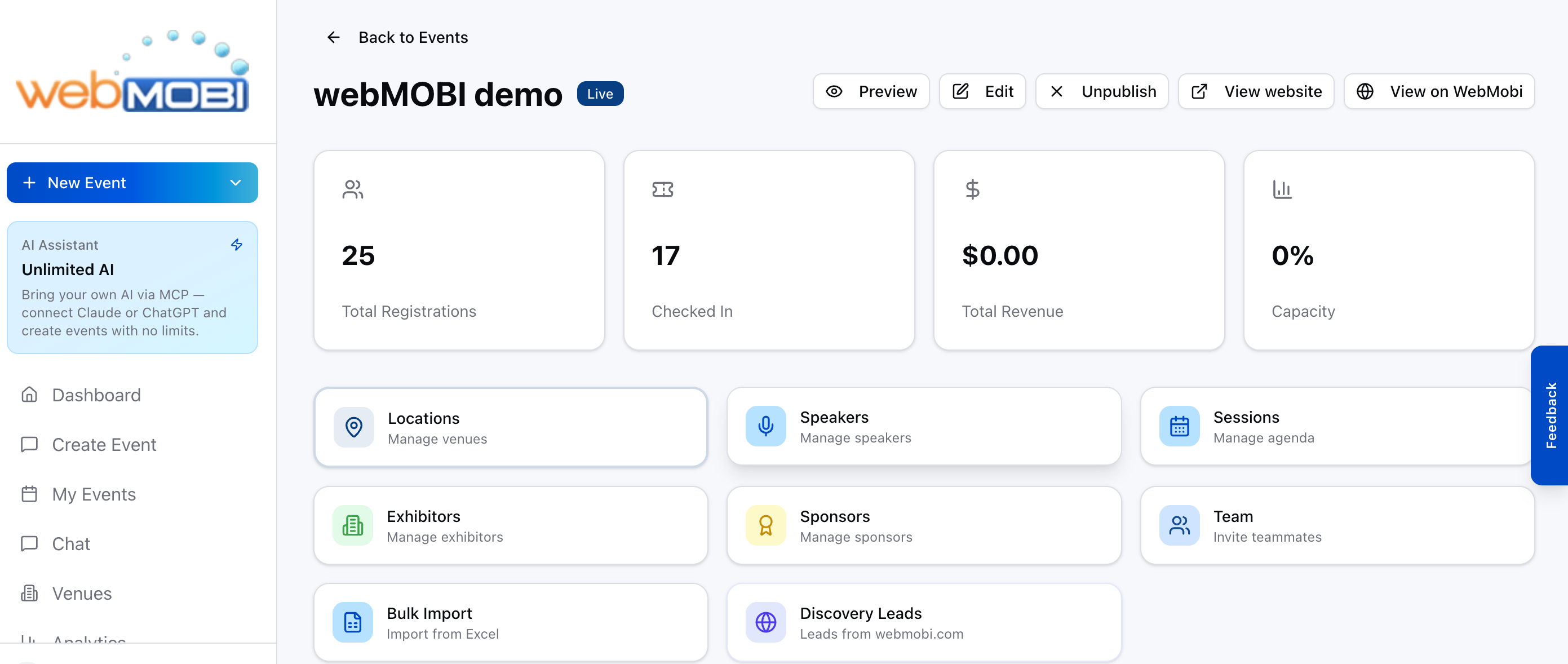Click the Total Revenue dollar icon
Viewport: 1568px width, 664px height.
972,189
